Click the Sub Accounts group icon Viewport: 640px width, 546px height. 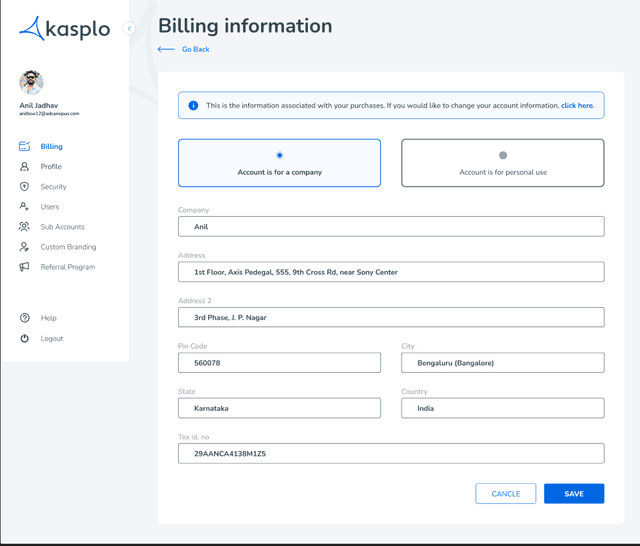point(25,227)
